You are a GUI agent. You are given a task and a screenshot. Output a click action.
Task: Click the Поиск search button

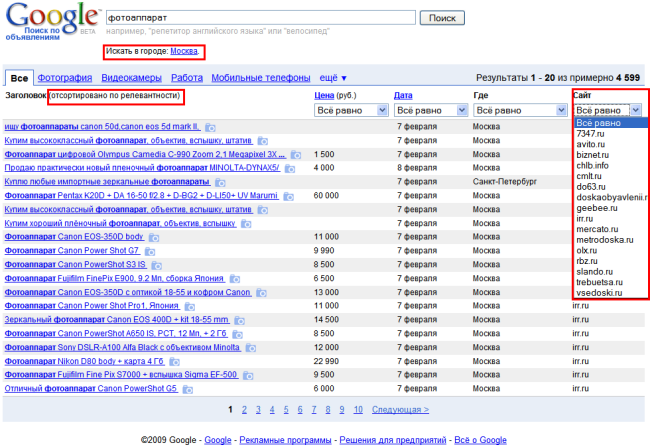(x=442, y=18)
